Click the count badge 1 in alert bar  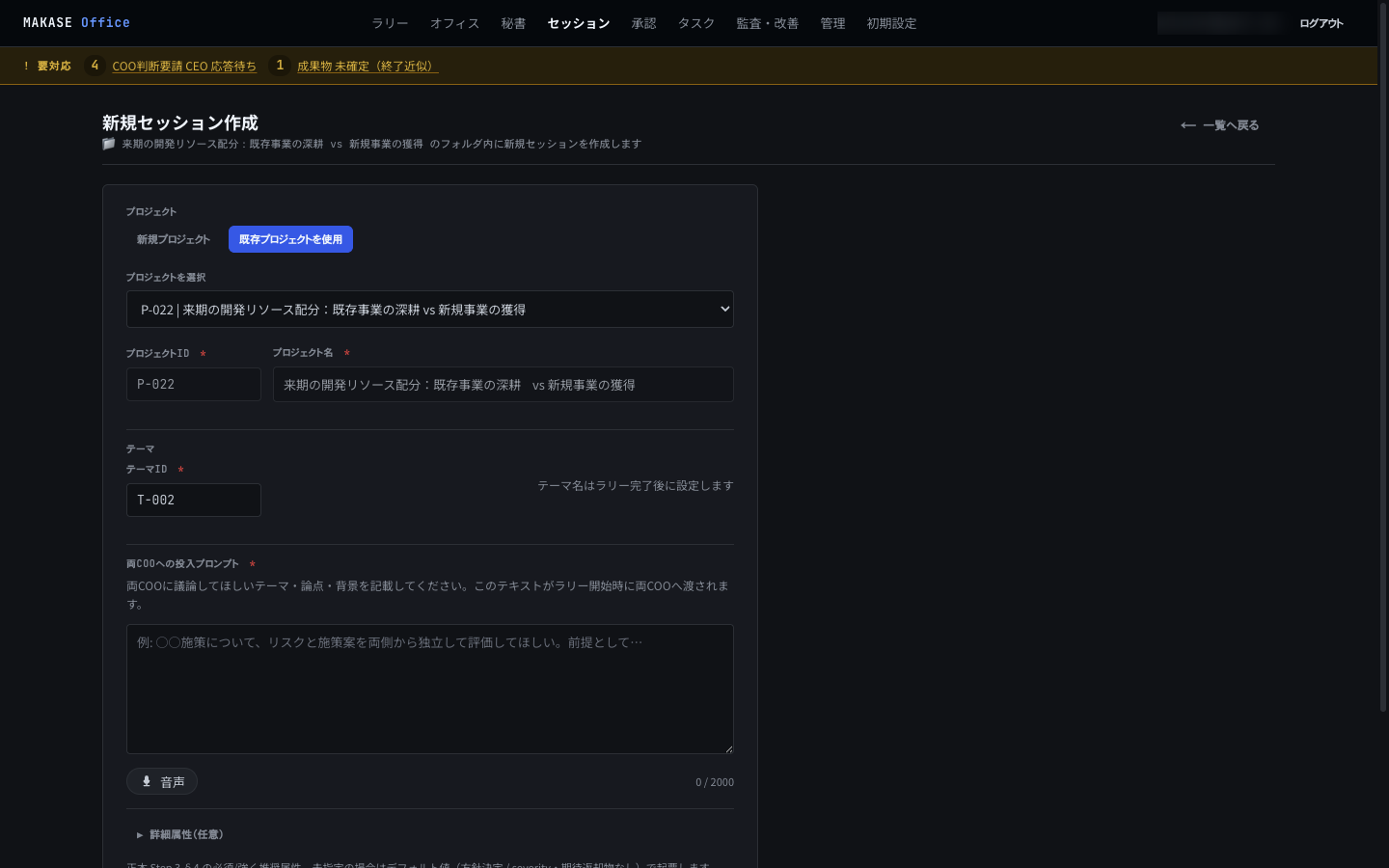click(280, 66)
